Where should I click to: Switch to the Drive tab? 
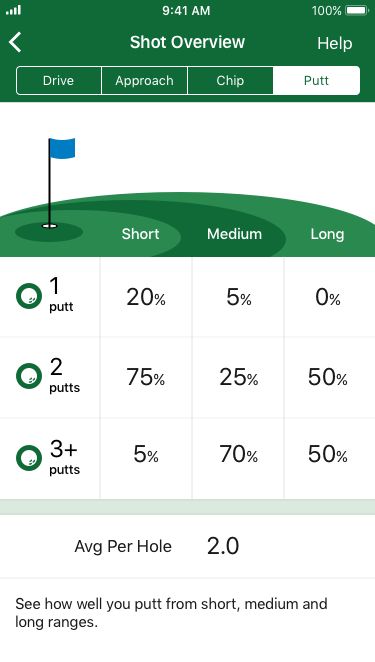click(59, 80)
